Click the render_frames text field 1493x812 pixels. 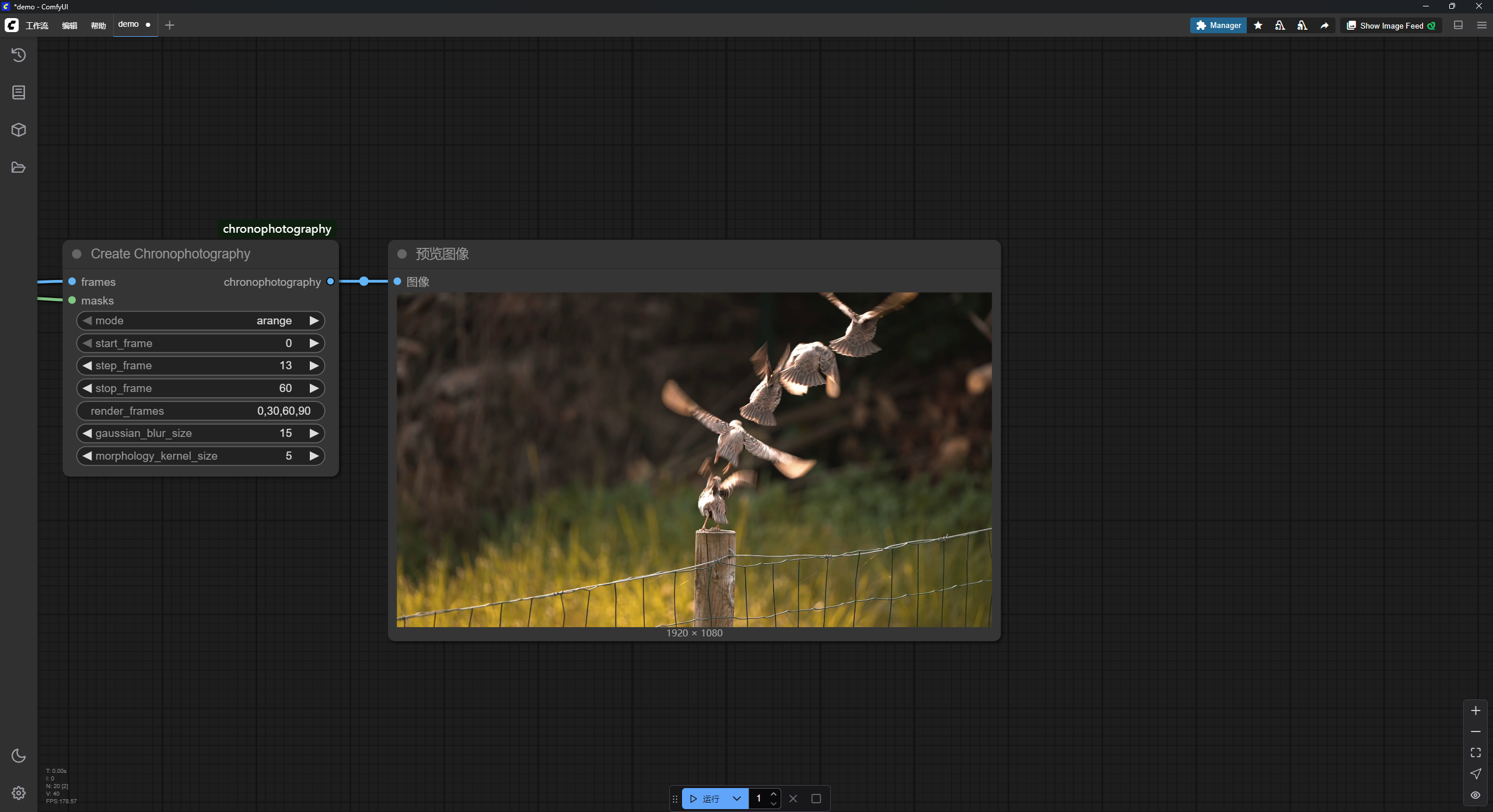pos(200,411)
